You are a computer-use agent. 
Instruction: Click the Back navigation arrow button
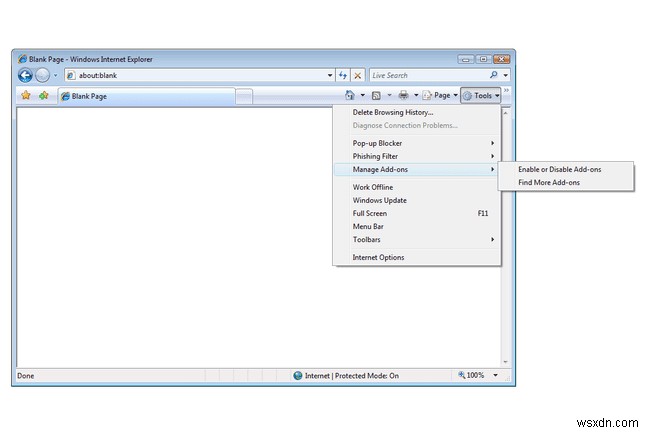tap(25, 75)
